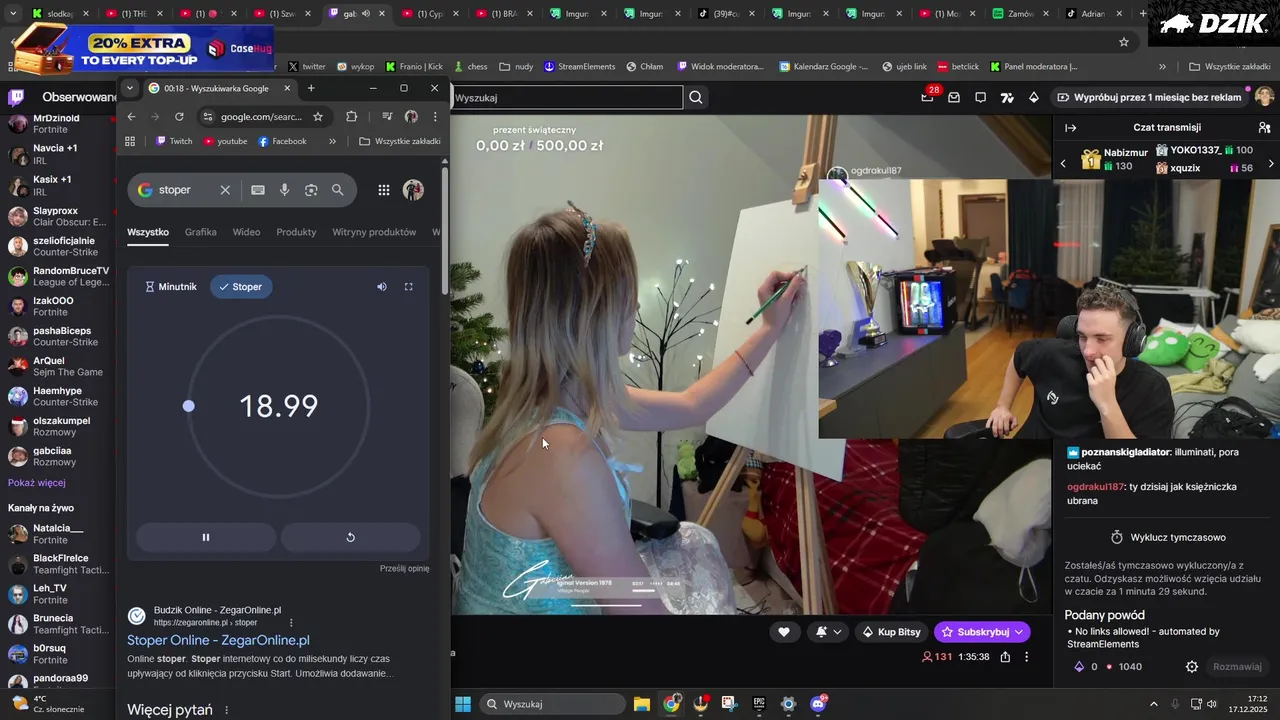Go back in the Google popup window
The height and width of the screenshot is (720, 1280).
[131, 117]
